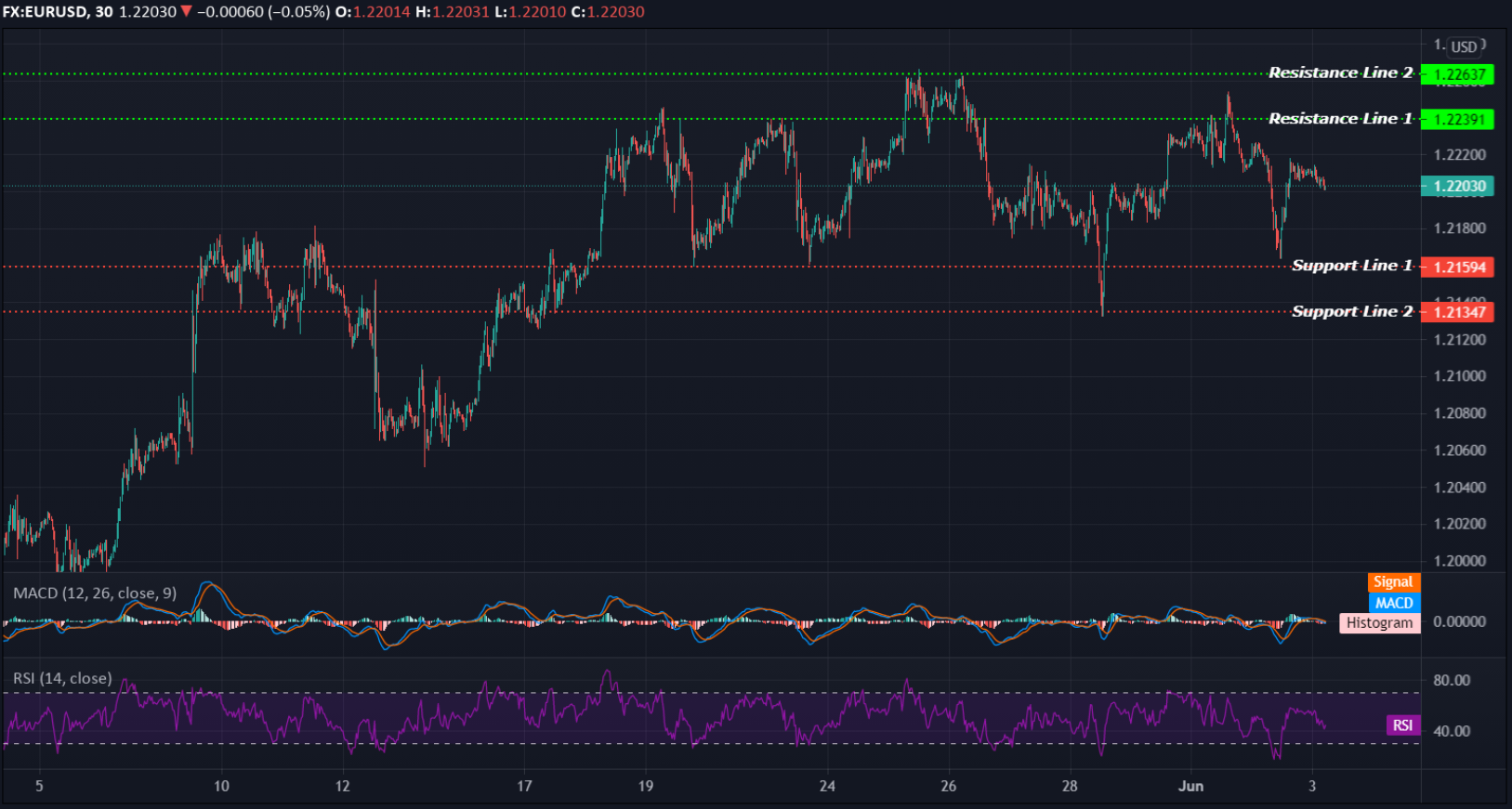Click the MACD (12, 26, close, 9) title
The width and height of the screenshot is (1512, 809).
[95, 593]
